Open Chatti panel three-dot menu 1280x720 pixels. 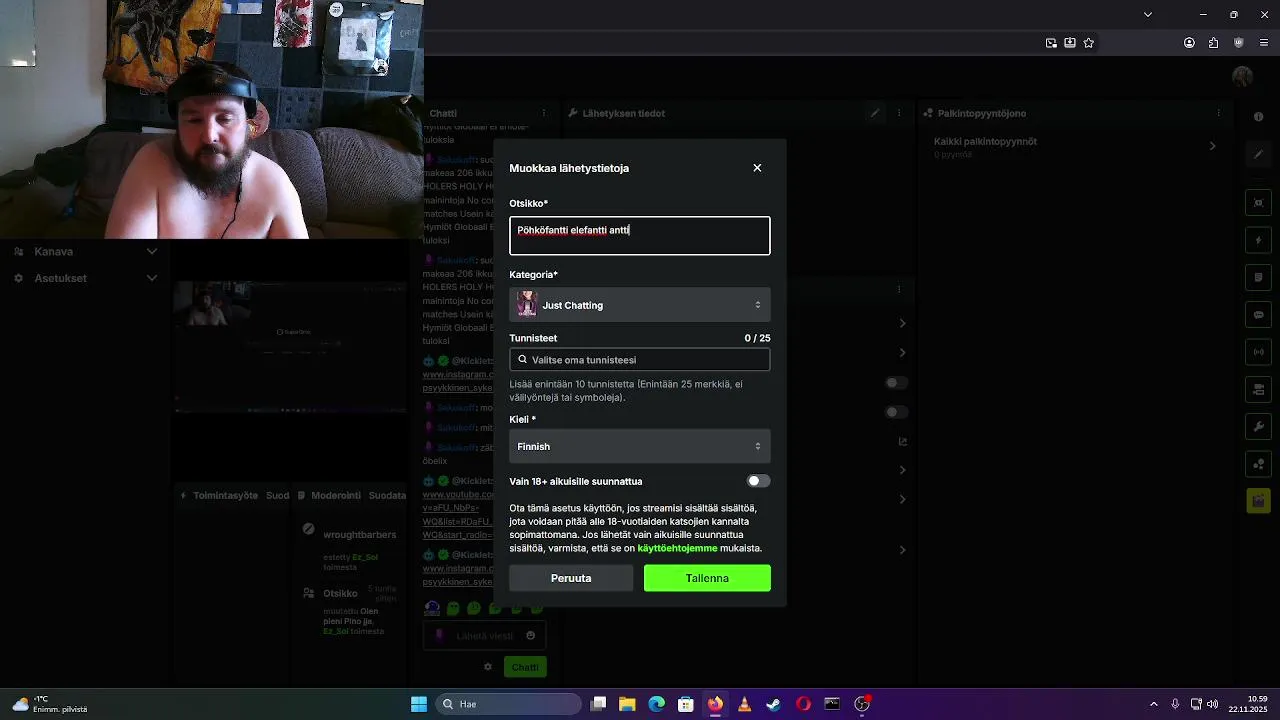coord(544,113)
